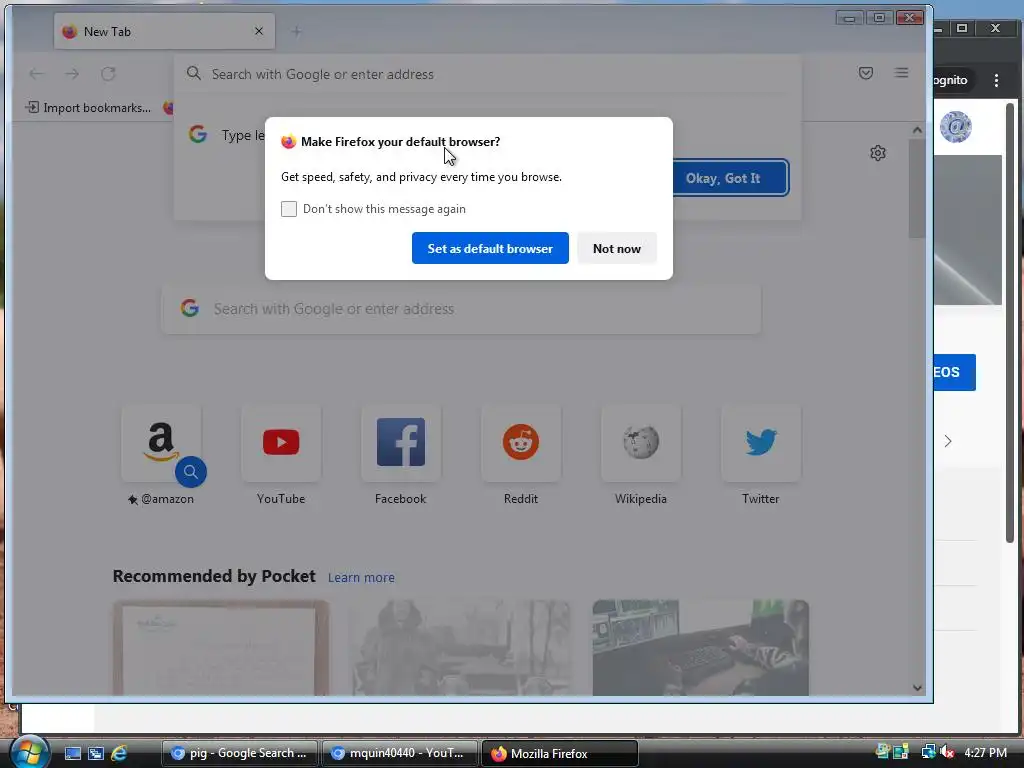The image size is (1024, 768).
Task: Click the 4:27 PM system clock
Action: pos(985,752)
